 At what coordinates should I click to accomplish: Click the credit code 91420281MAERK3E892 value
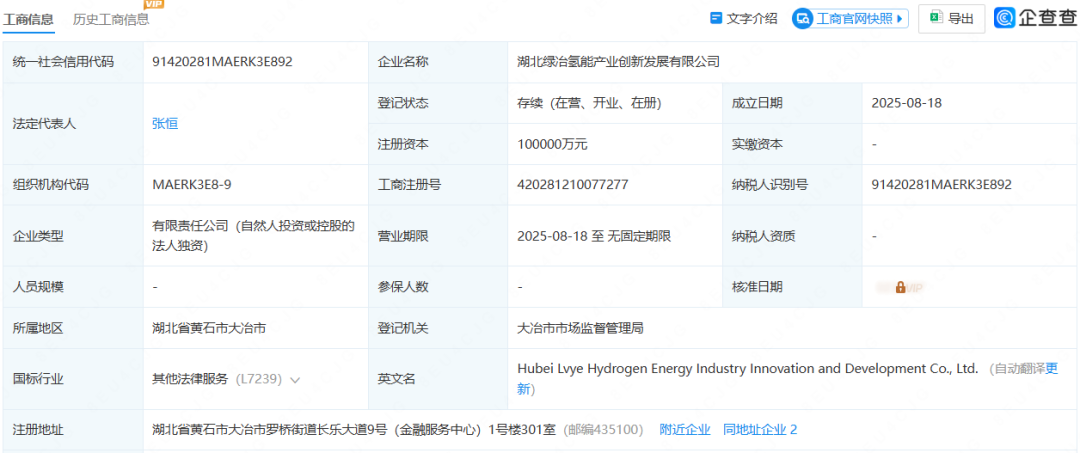pos(222,62)
